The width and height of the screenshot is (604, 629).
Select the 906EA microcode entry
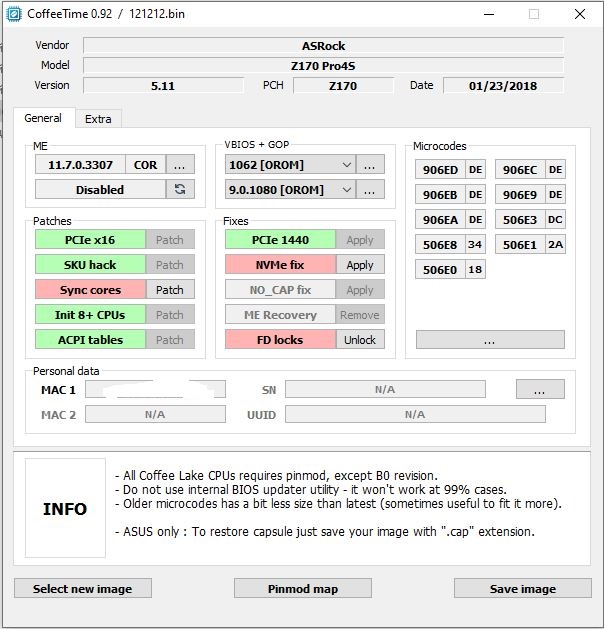click(440, 219)
